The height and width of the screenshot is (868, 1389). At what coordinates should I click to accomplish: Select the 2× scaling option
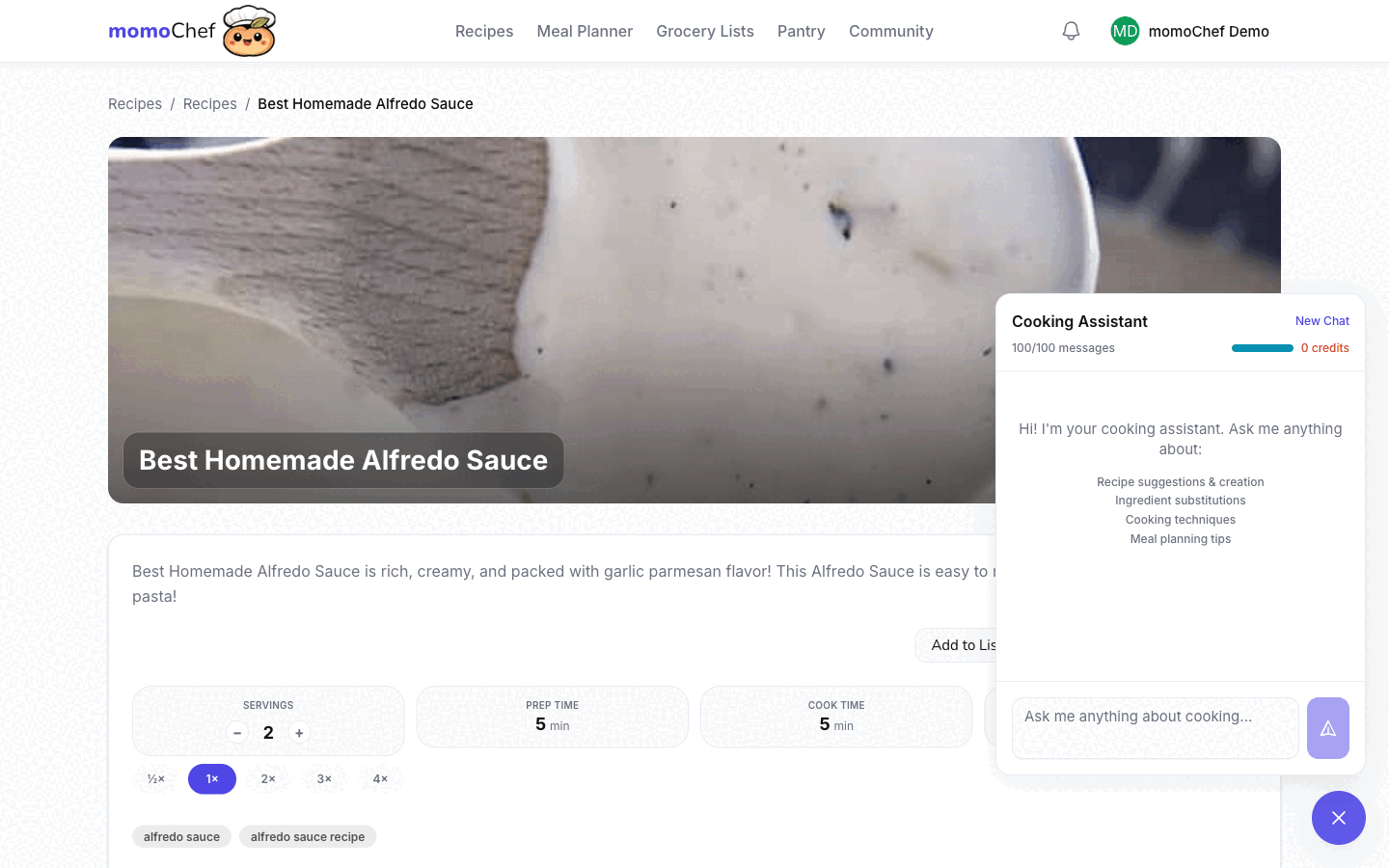pyautogui.click(x=268, y=779)
